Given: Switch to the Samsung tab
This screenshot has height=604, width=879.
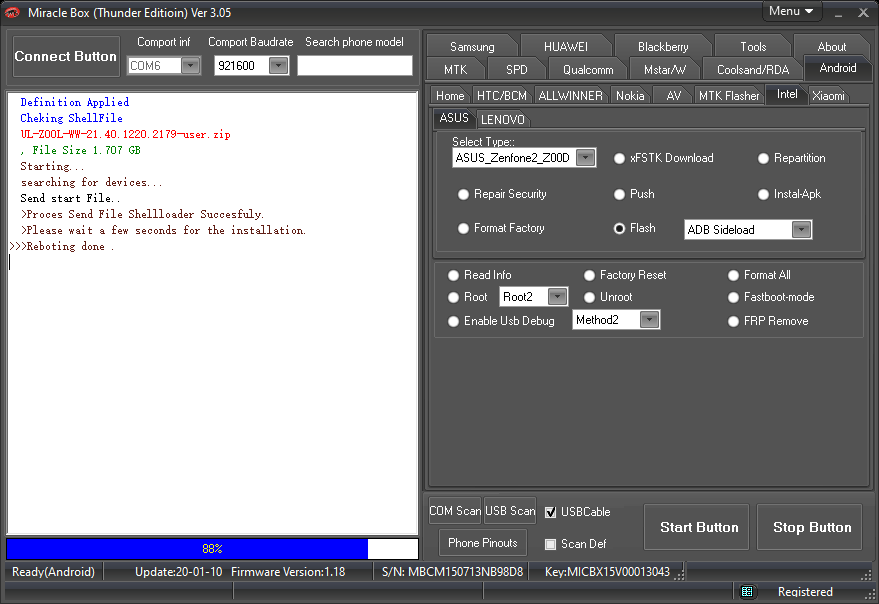Looking at the screenshot, I should pyautogui.click(x=472, y=47).
